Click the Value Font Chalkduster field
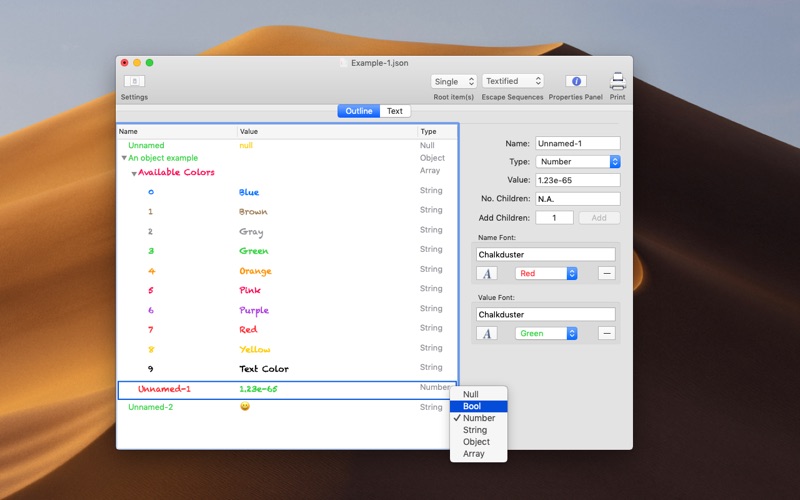This screenshot has width=800, height=500. tap(545, 315)
